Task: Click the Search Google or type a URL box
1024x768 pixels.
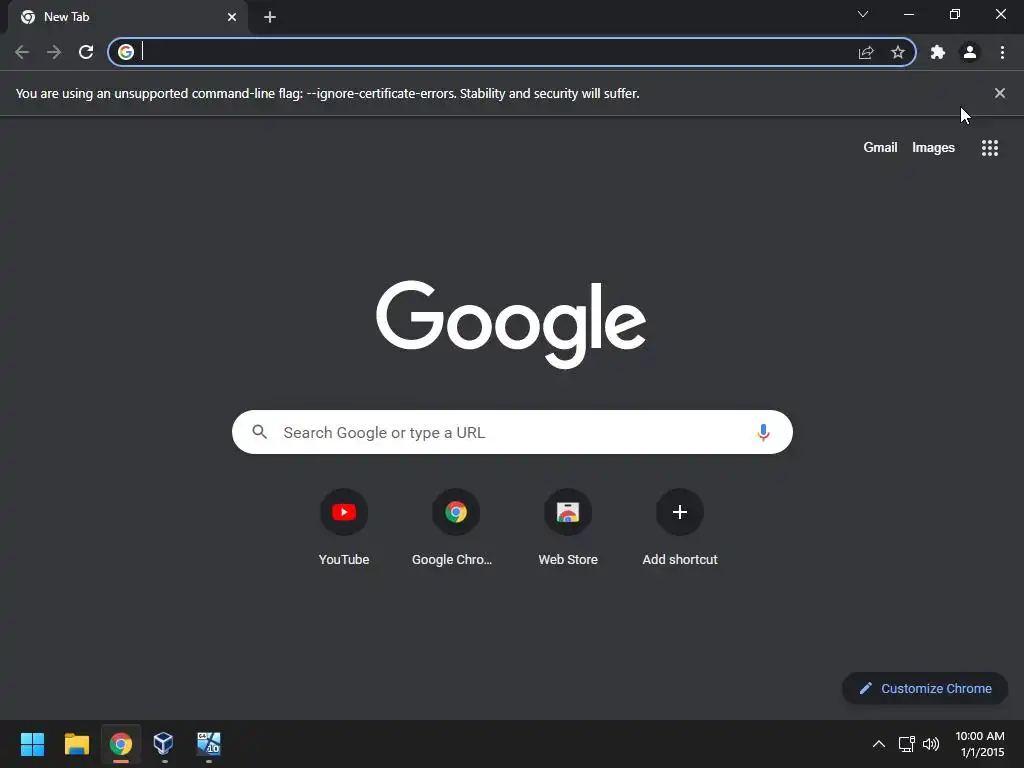Action: [512, 432]
